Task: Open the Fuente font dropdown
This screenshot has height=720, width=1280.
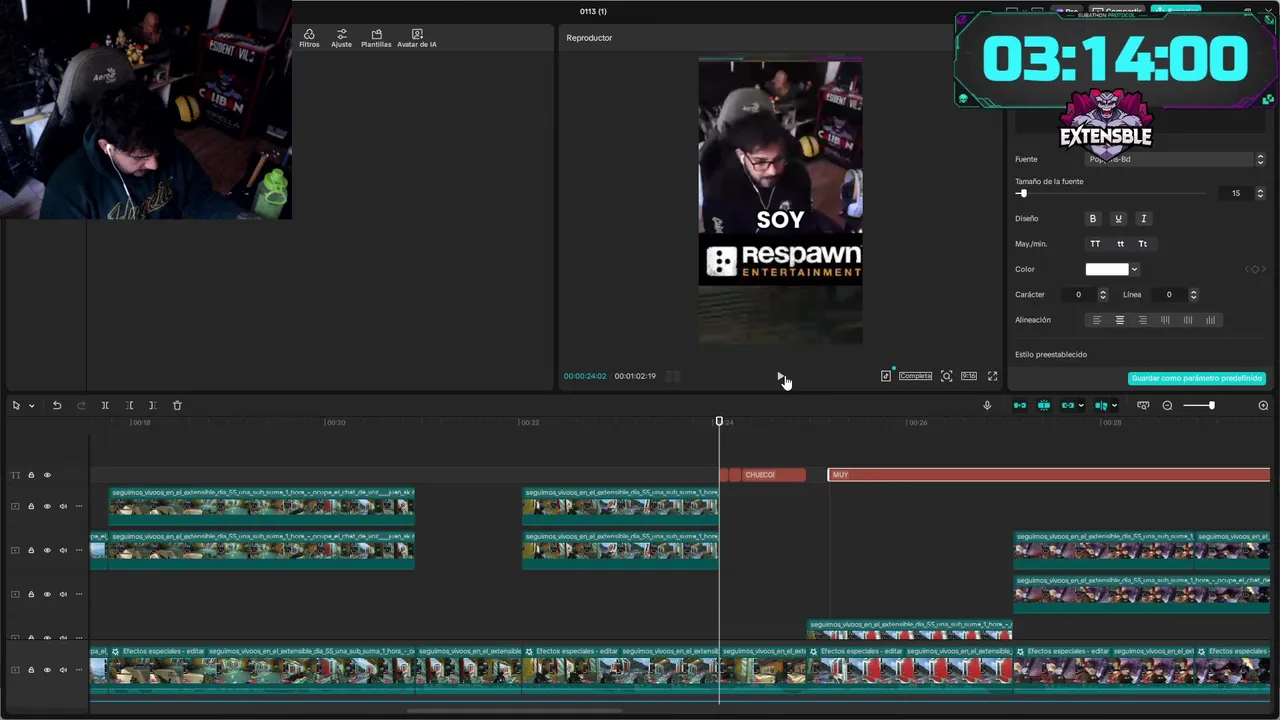Action: click(1175, 159)
